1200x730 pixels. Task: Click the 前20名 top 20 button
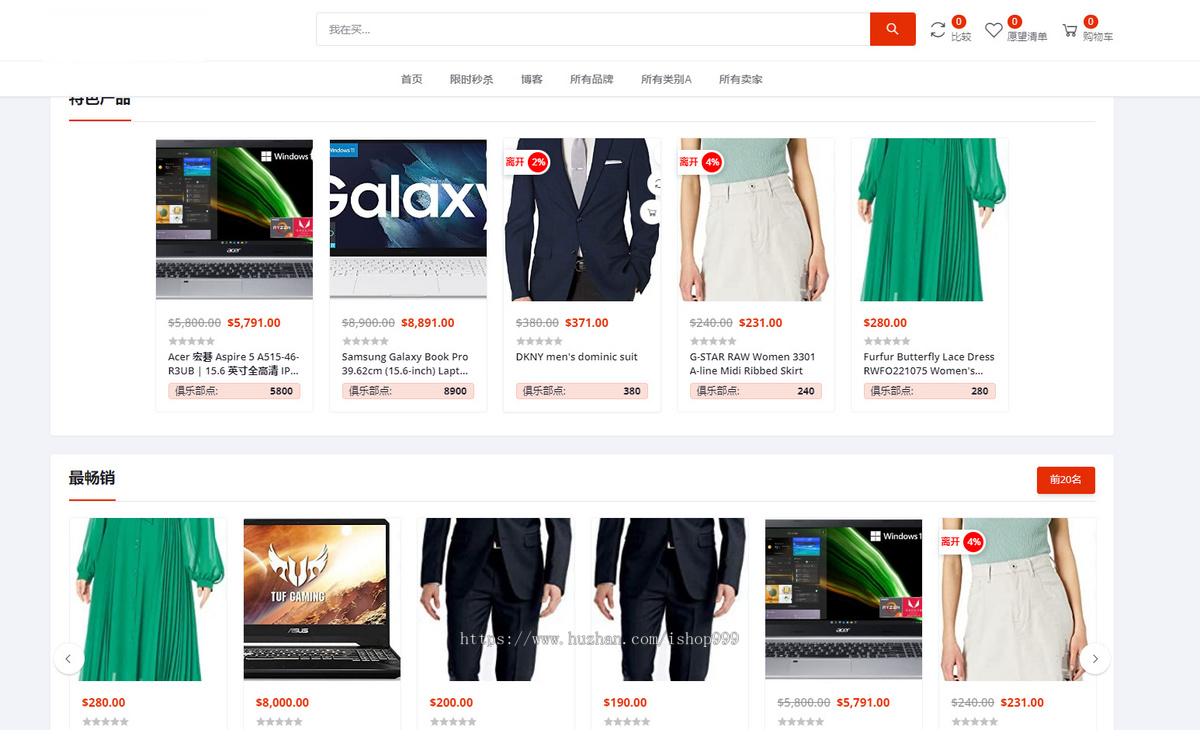[1066, 480]
